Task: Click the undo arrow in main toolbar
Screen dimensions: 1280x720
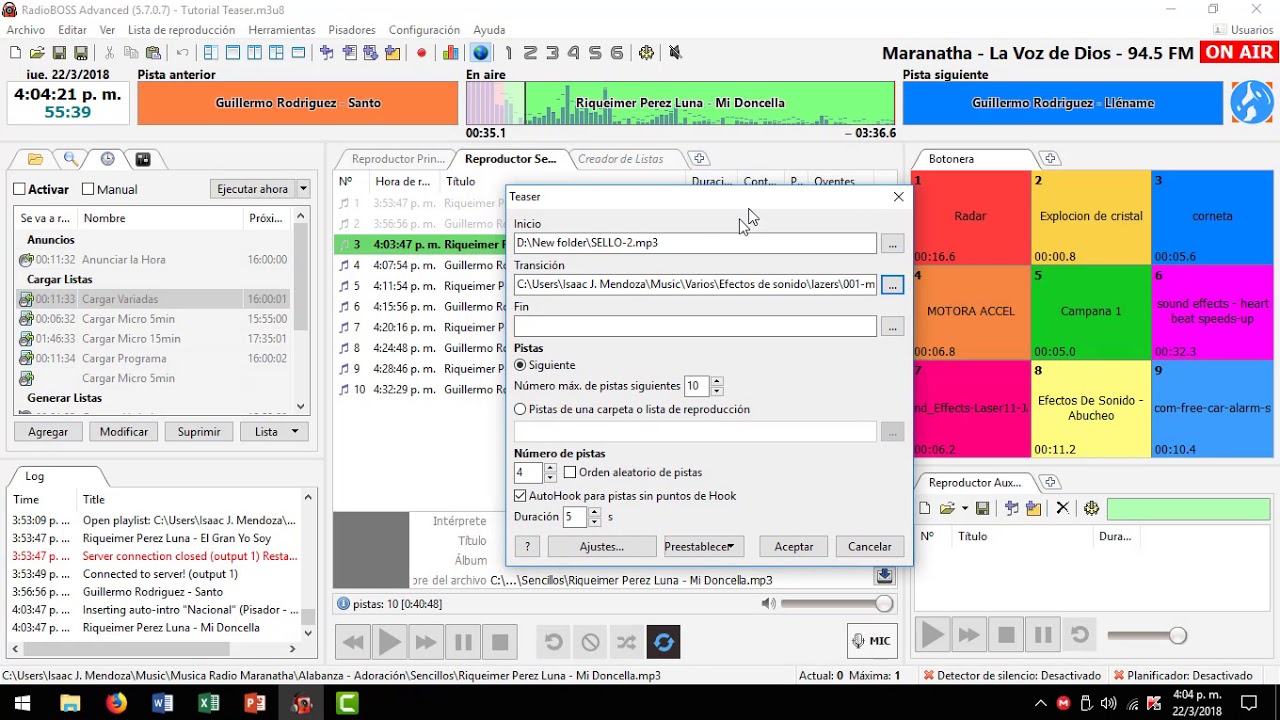Action: [x=182, y=53]
